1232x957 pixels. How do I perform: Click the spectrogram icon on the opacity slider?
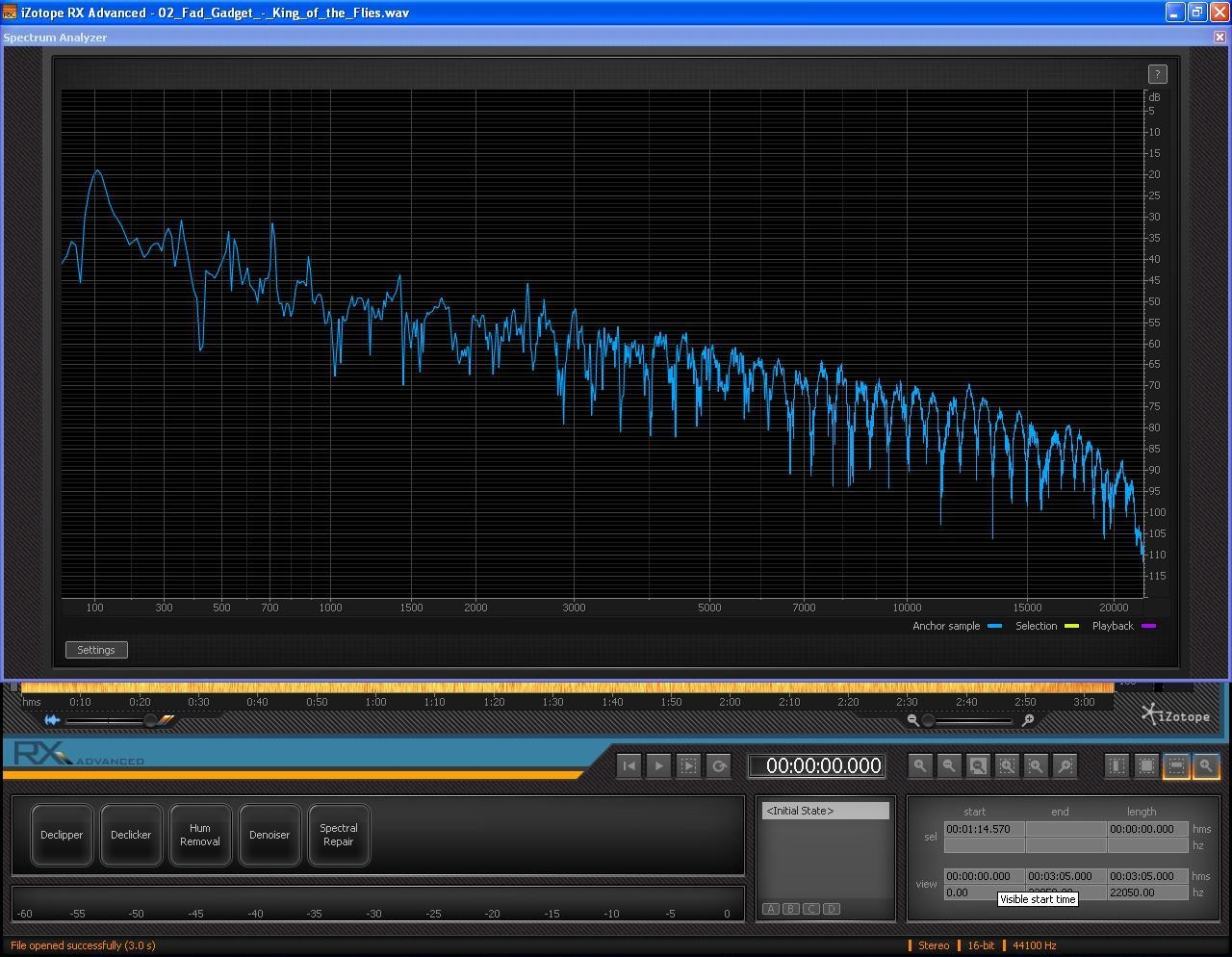[x=167, y=719]
